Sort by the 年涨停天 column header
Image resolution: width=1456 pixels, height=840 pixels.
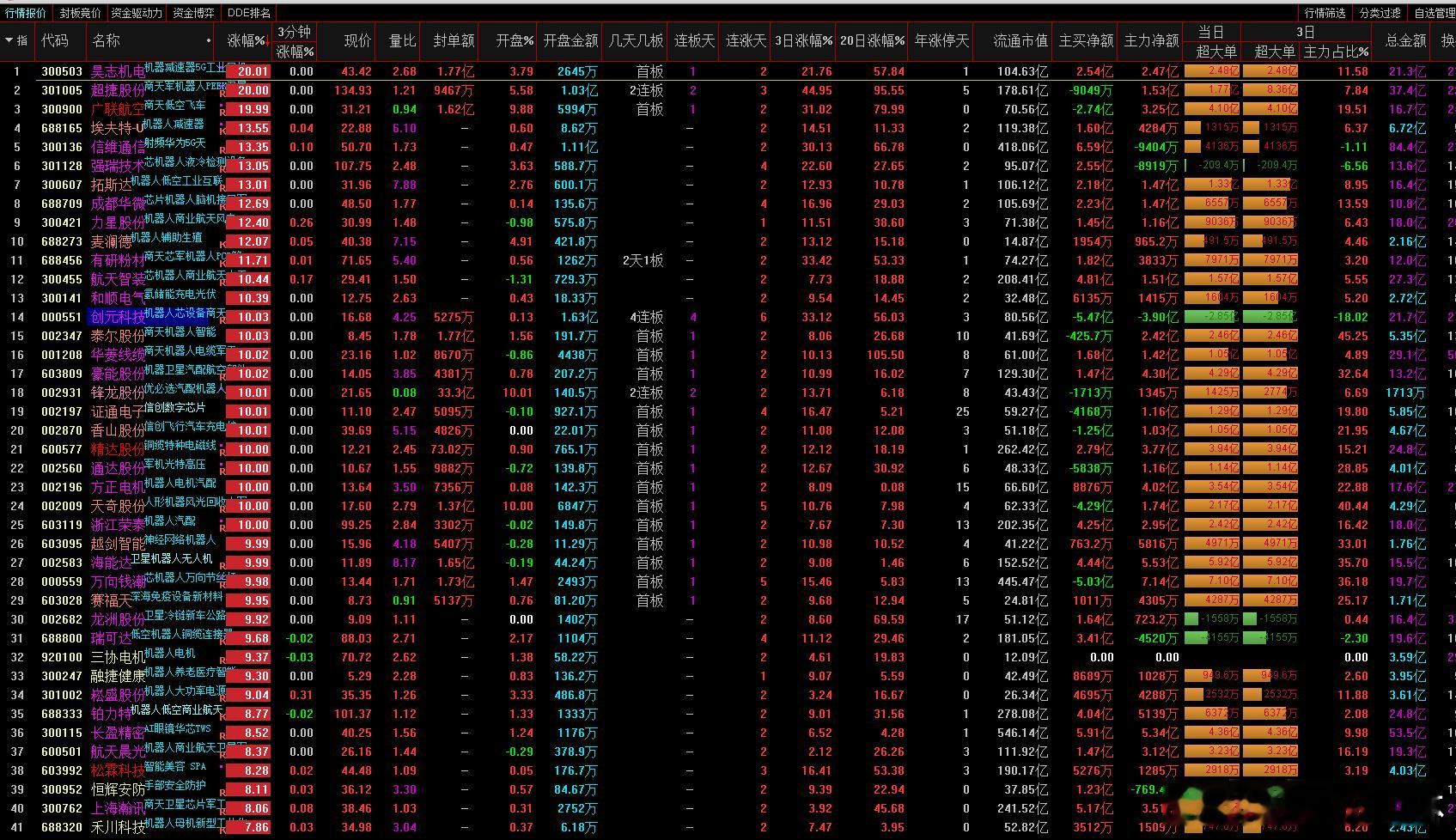941,41
